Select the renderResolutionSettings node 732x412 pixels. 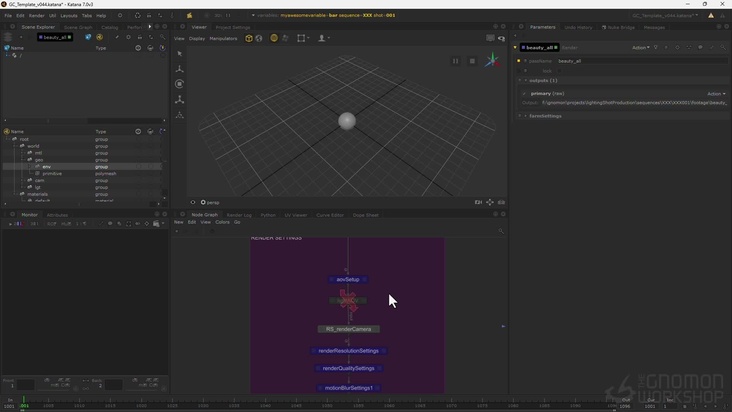click(348, 351)
